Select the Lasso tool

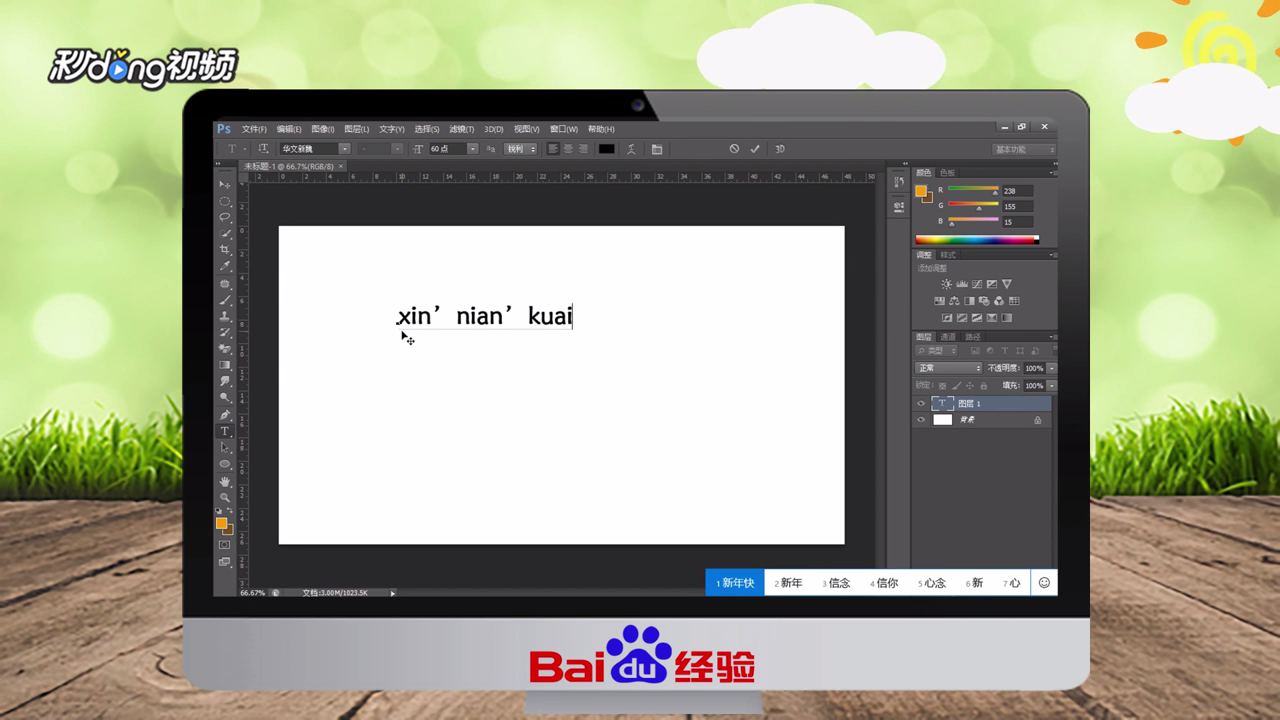[x=225, y=217]
